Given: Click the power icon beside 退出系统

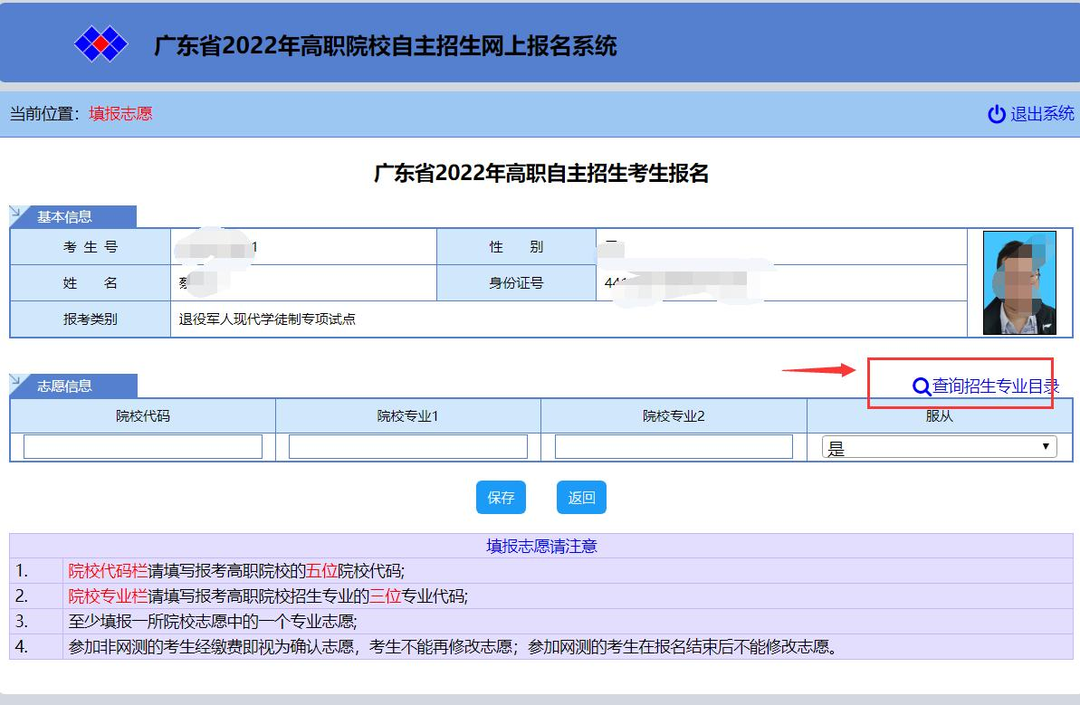Looking at the screenshot, I should 996,114.
